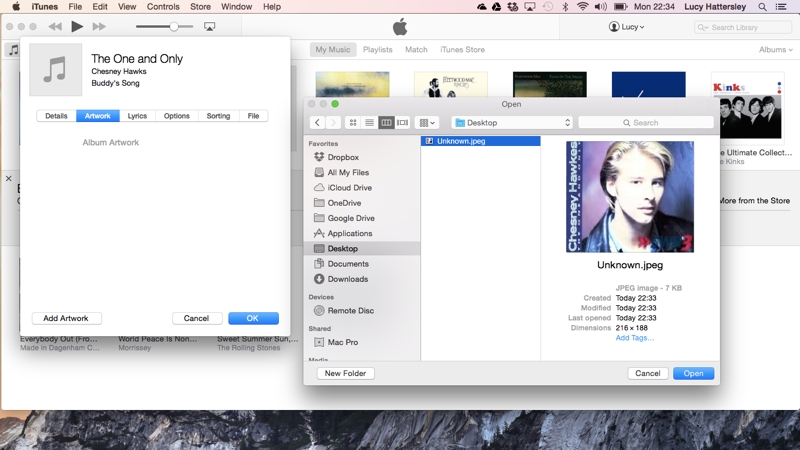This screenshot has height=450, width=800.
Task: Click Cancel in the Open dialog
Action: (647, 373)
